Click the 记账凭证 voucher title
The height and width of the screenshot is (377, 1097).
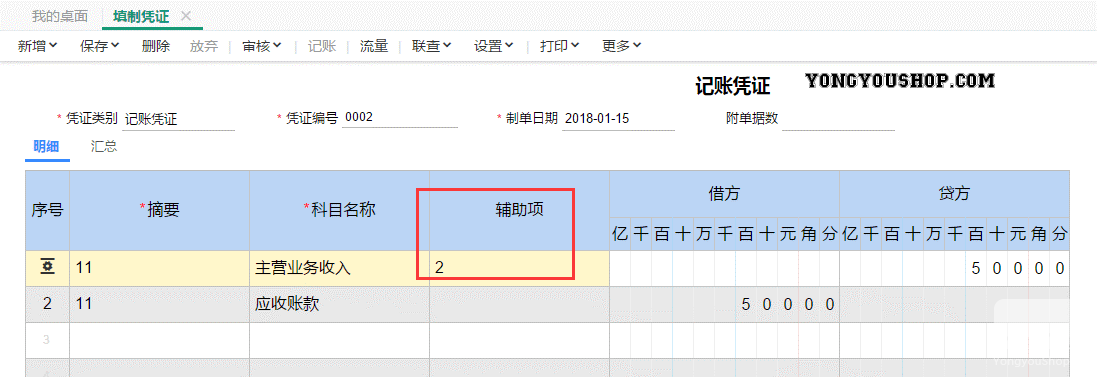click(x=732, y=86)
